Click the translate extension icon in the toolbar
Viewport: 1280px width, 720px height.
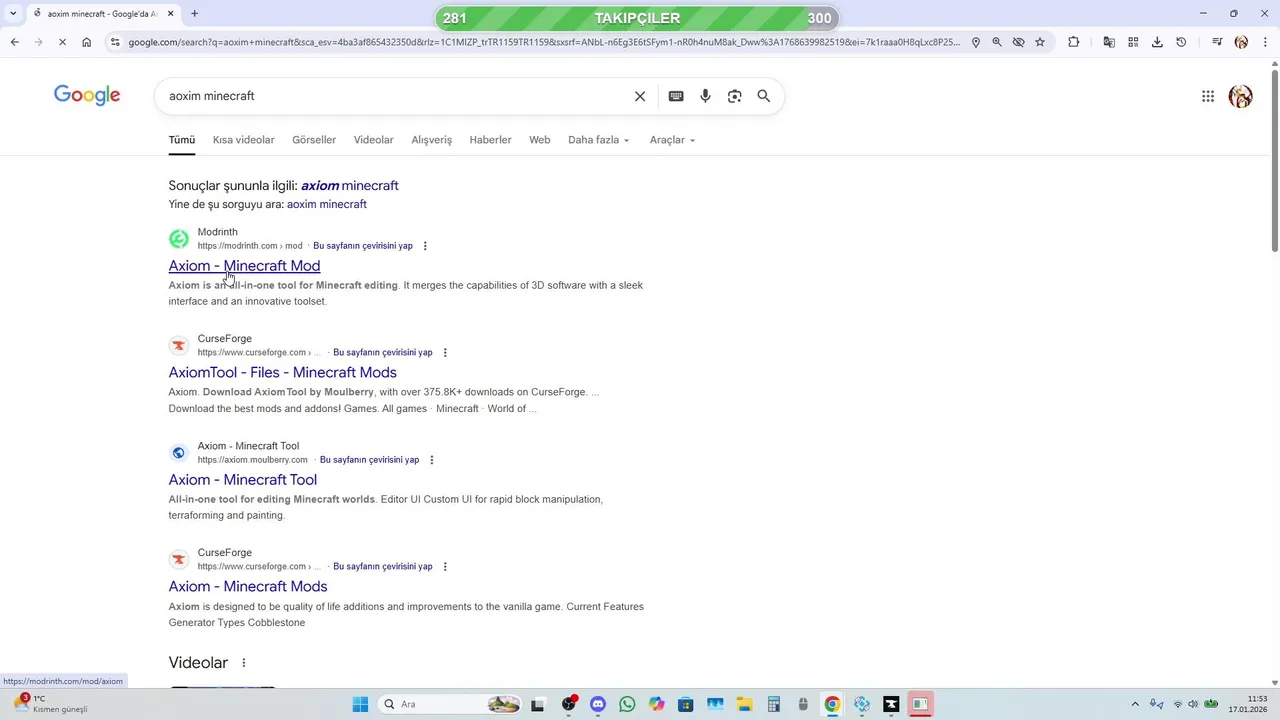coord(1109,42)
